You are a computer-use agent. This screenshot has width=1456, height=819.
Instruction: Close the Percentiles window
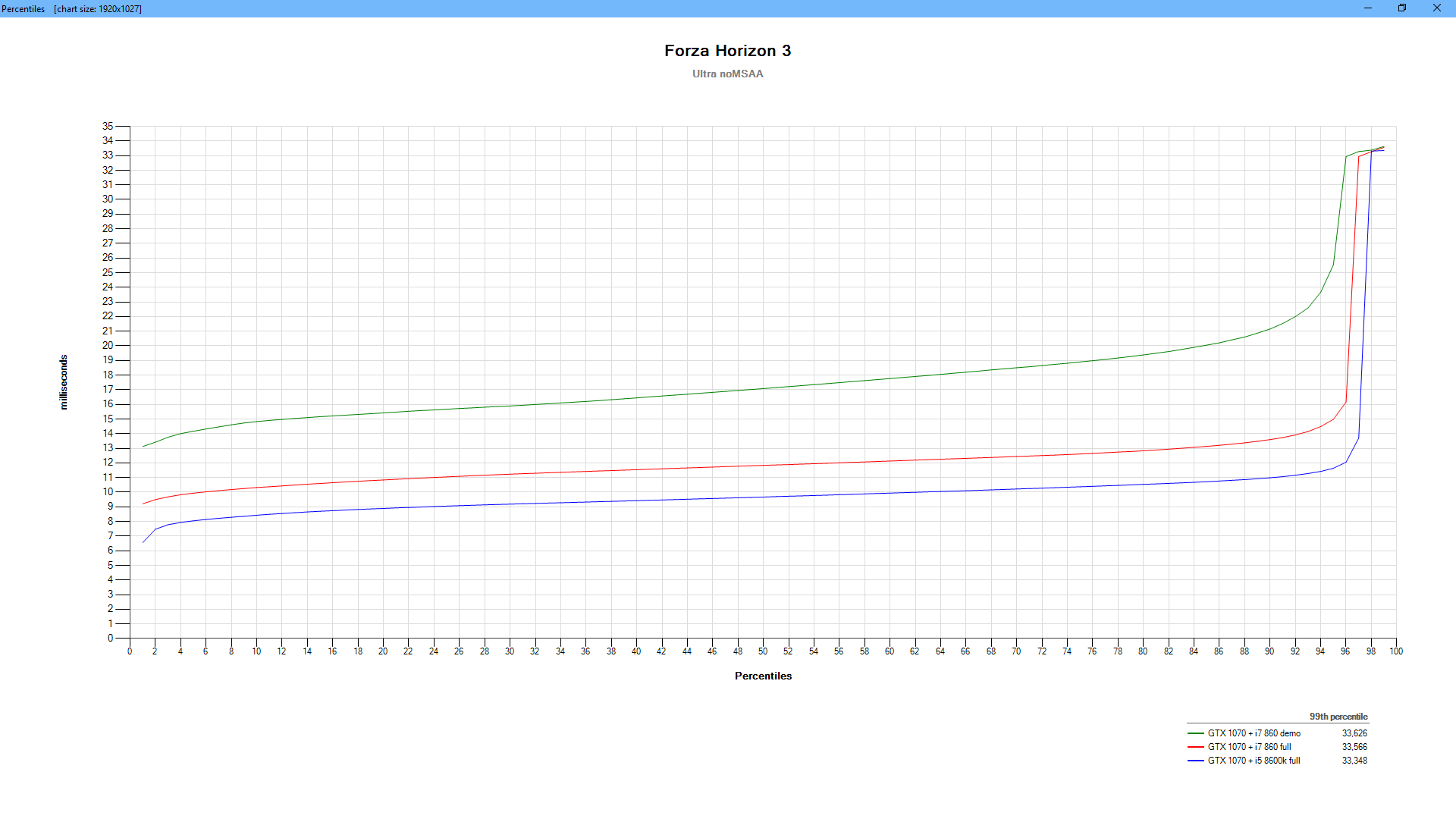click(x=1437, y=8)
